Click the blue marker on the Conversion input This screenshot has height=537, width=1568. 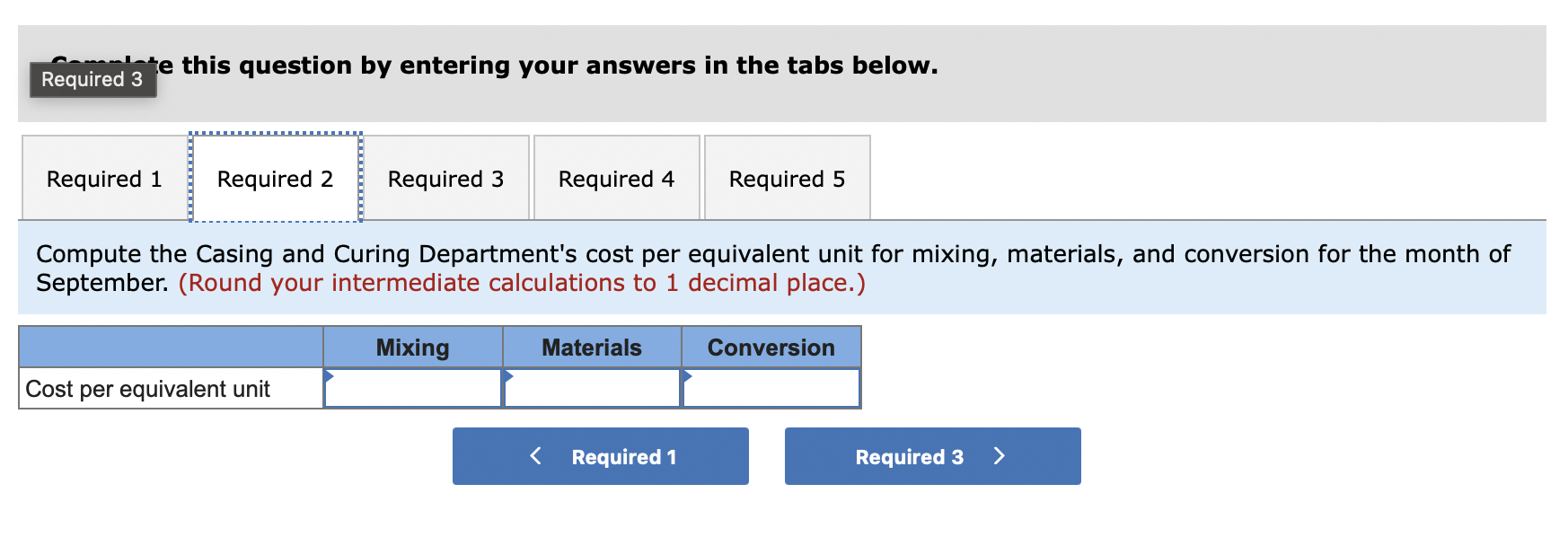[688, 375]
